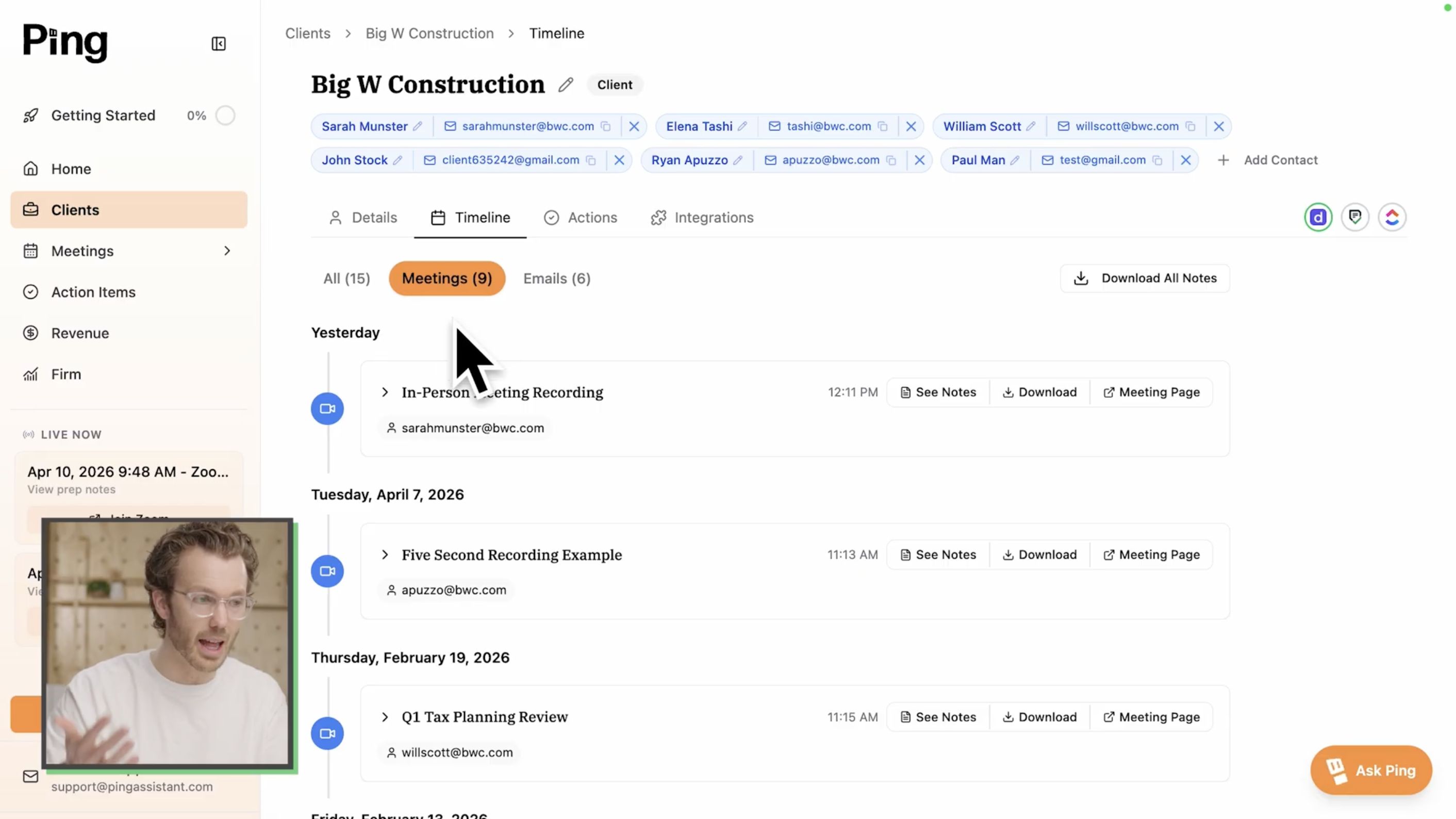Viewport: 1456px width, 819px height.
Task: Click Download All Notes button
Action: [1145, 278]
